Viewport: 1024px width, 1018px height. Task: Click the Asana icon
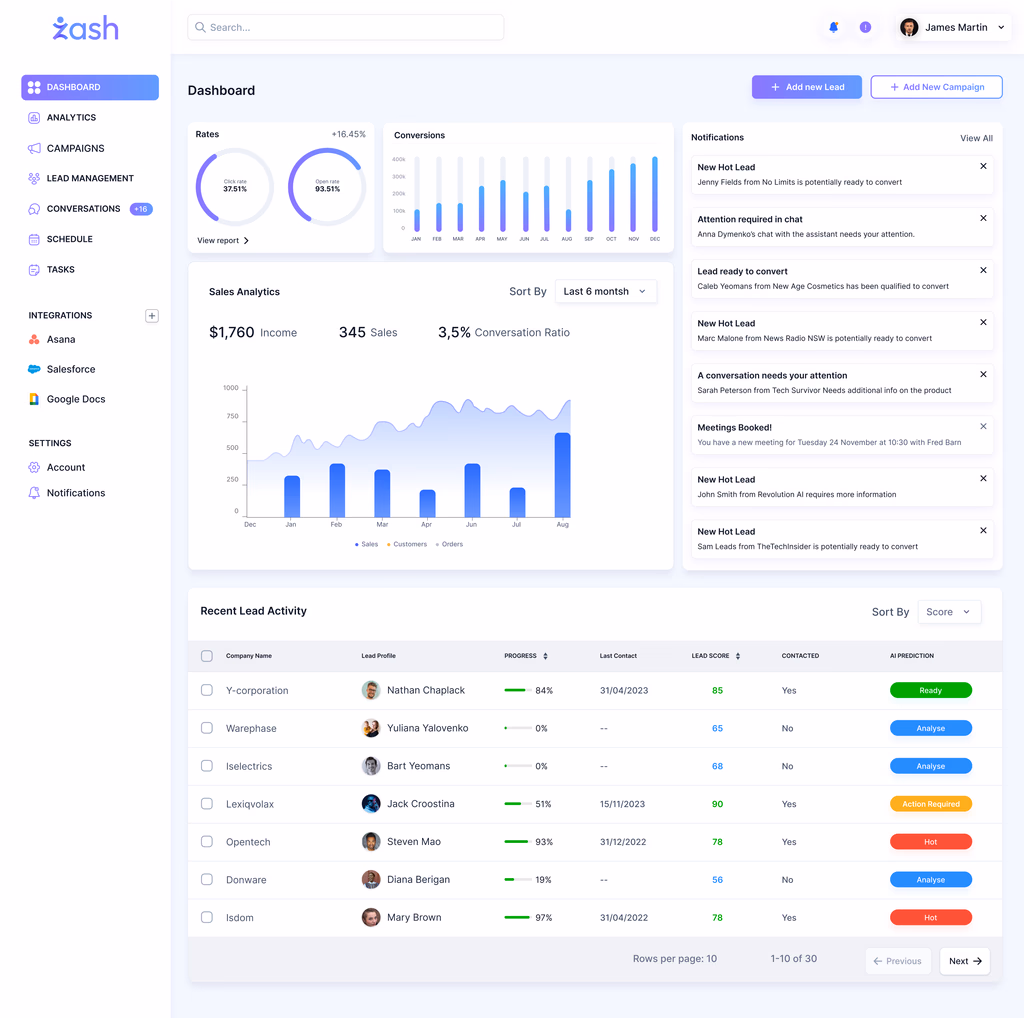pos(34,340)
